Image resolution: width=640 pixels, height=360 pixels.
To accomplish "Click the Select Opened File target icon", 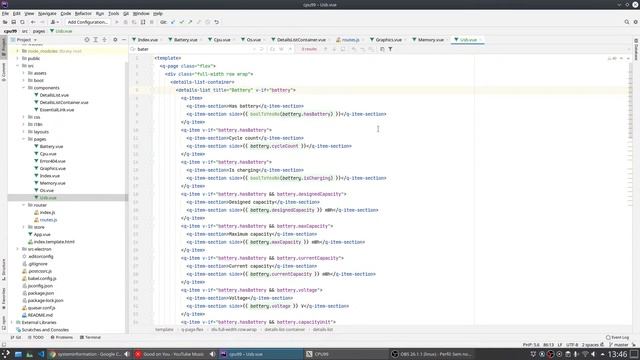I will click(87, 40).
